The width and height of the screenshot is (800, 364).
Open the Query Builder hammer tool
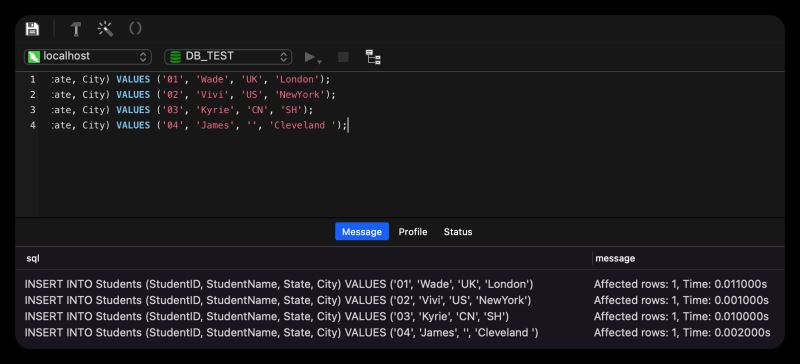(76, 29)
